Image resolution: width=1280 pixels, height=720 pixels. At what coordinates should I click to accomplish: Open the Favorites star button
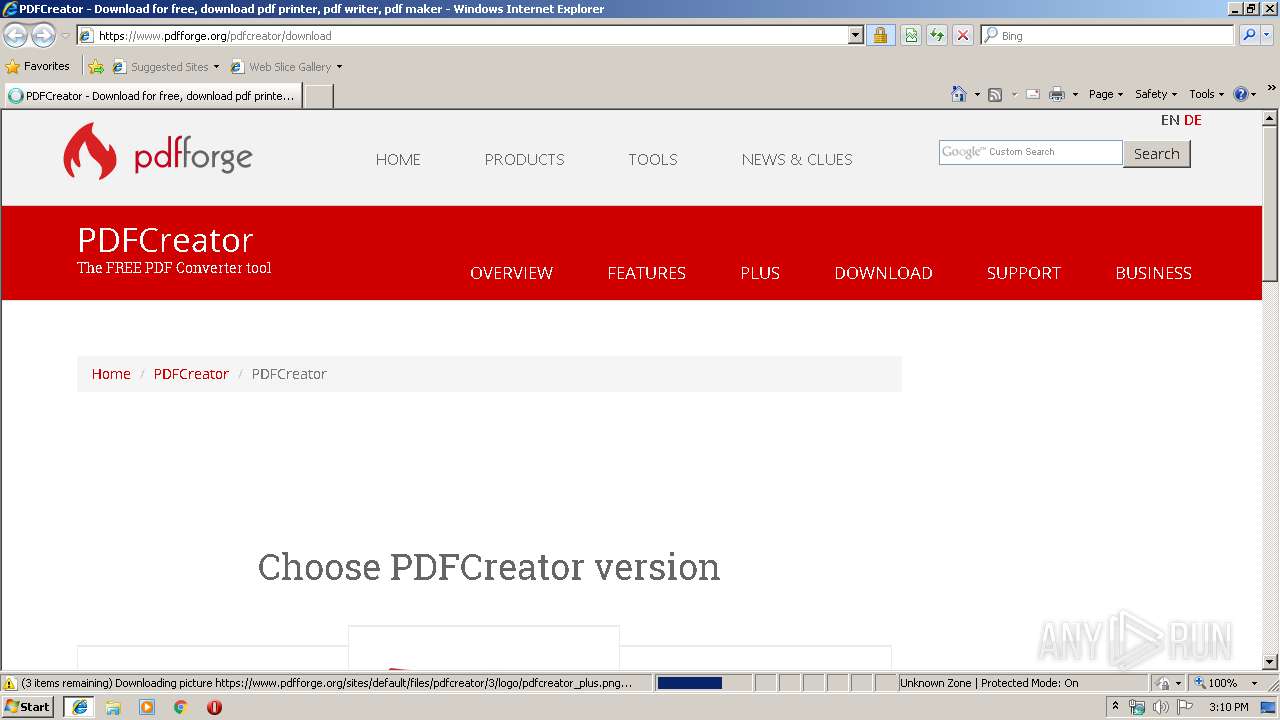click(38, 66)
